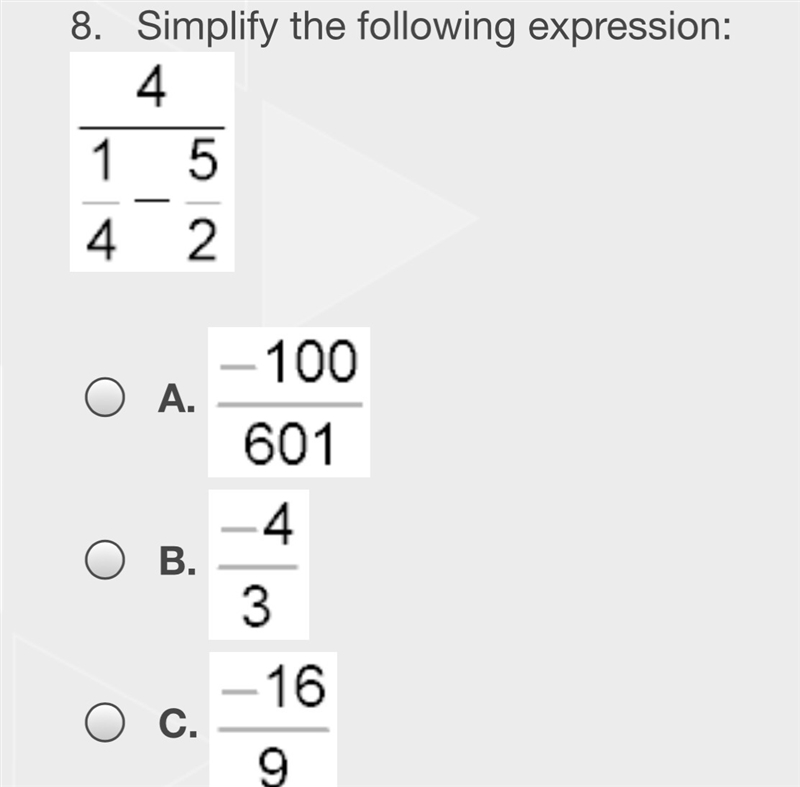This screenshot has height=787, width=800.
Task: Click the -4/3 answer image
Action: coord(259,565)
